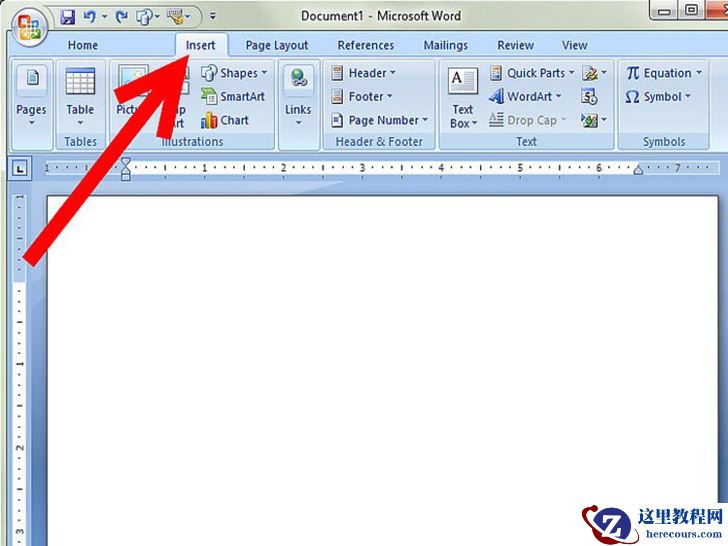728x546 pixels.
Task: Open the Symbol dropdown
Action: tap(658, 97)
